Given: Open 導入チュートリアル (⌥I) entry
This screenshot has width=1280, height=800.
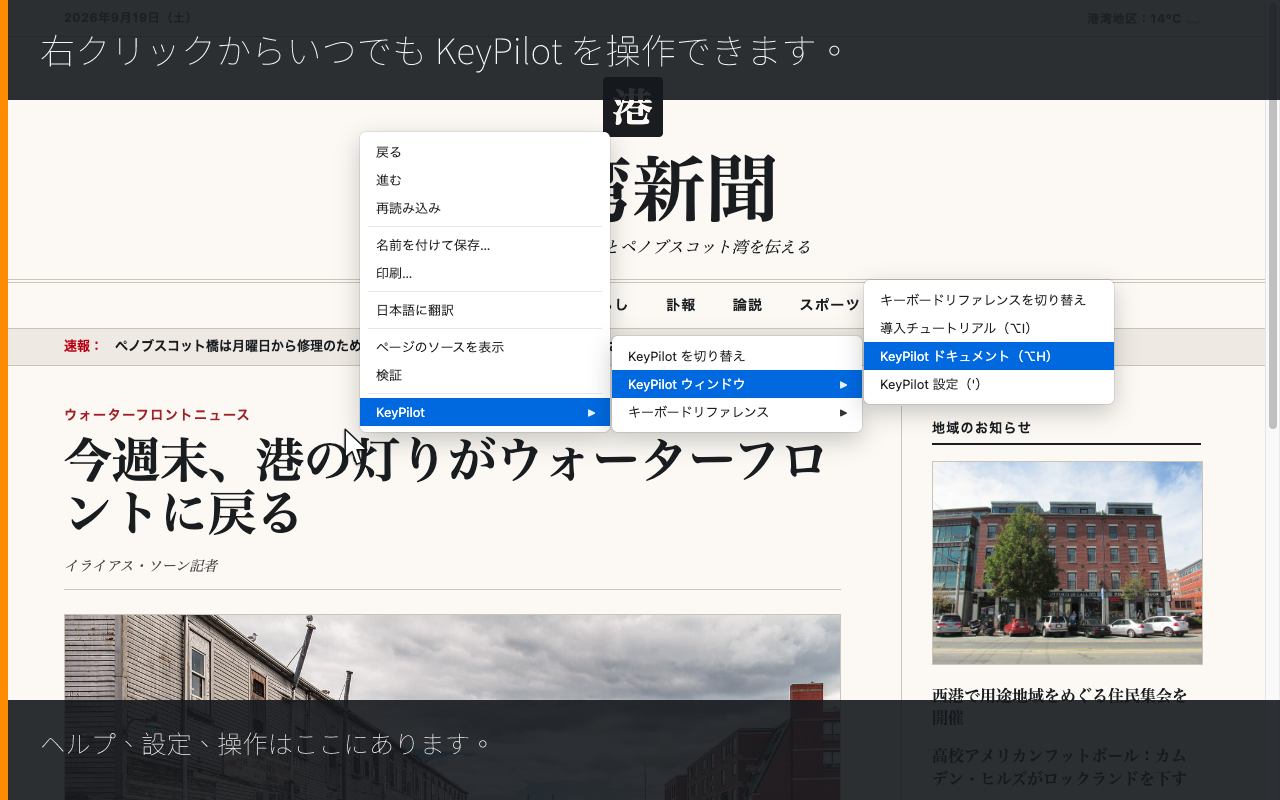Looking at the screenshot, I should point(989,328).
